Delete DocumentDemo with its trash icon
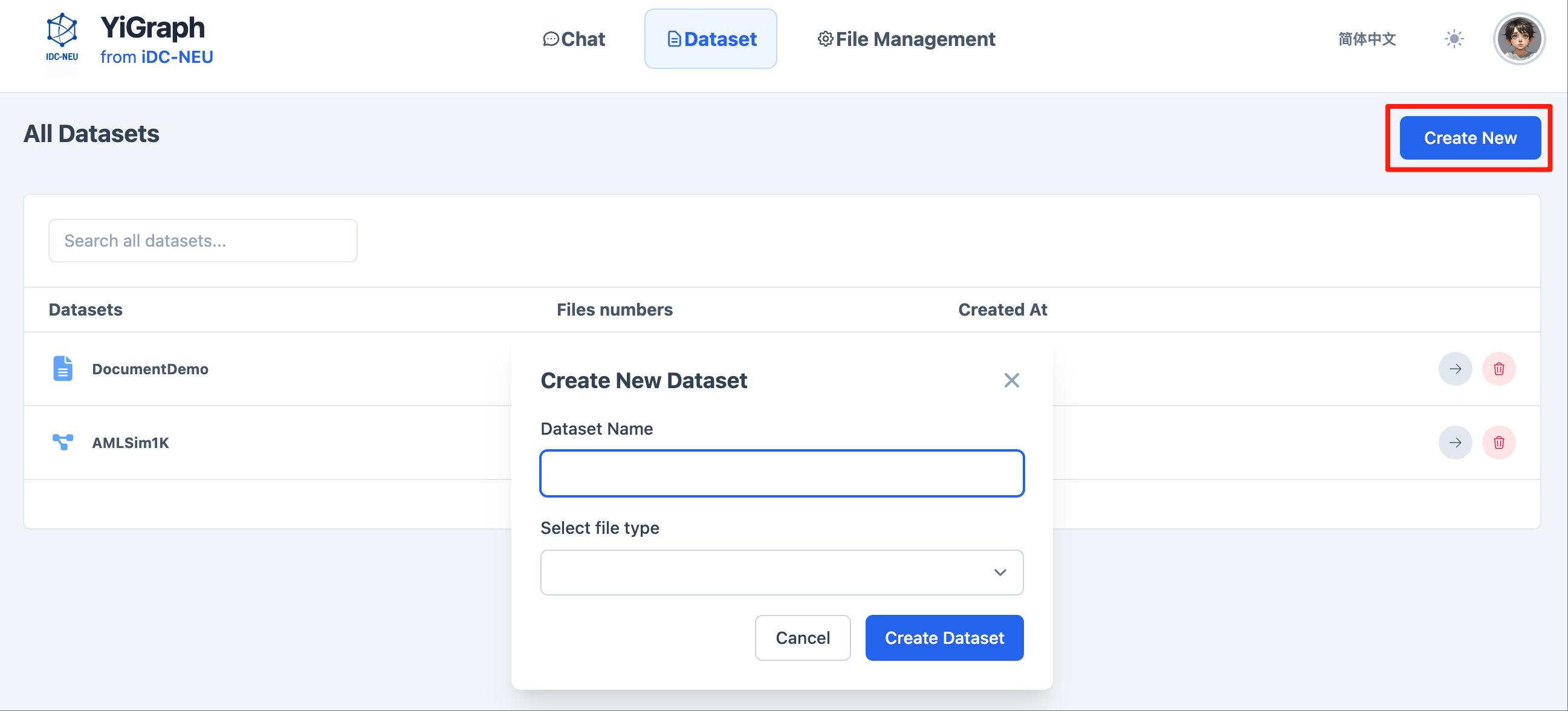The height and width of the screenshot is (711, 1568). tap(1499, 368)
